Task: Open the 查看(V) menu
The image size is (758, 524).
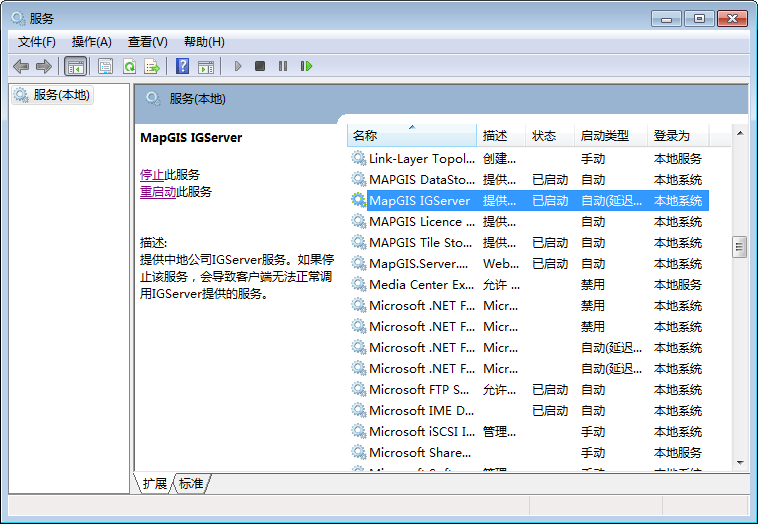Action: tap(147, 42)
